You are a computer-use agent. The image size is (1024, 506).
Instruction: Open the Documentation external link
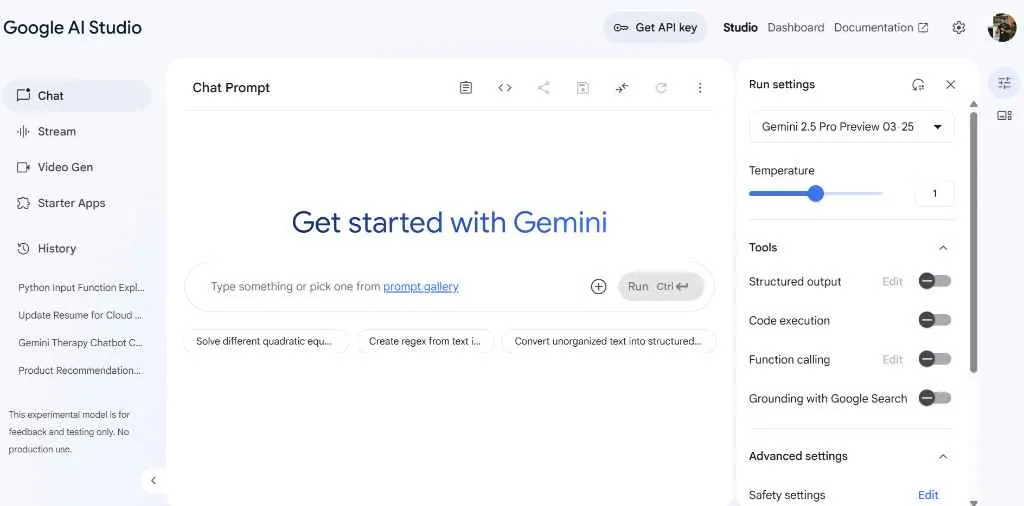[x=881, y=27]
